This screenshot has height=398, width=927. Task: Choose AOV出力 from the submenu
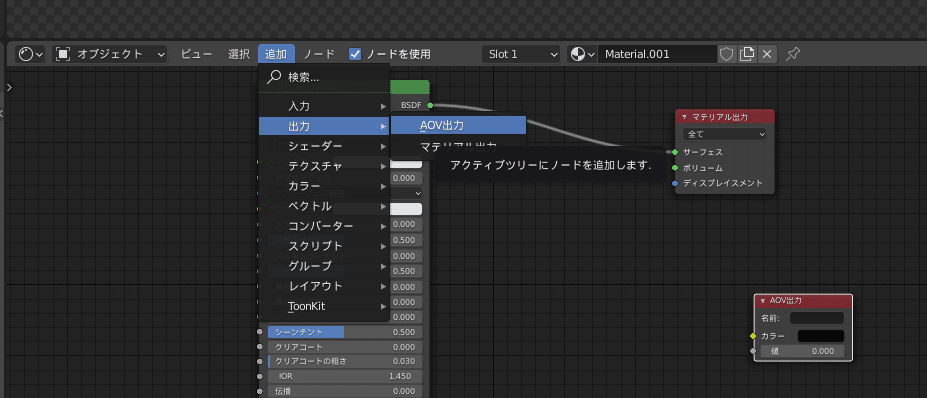pyautogui.click(x=458, y=125)
